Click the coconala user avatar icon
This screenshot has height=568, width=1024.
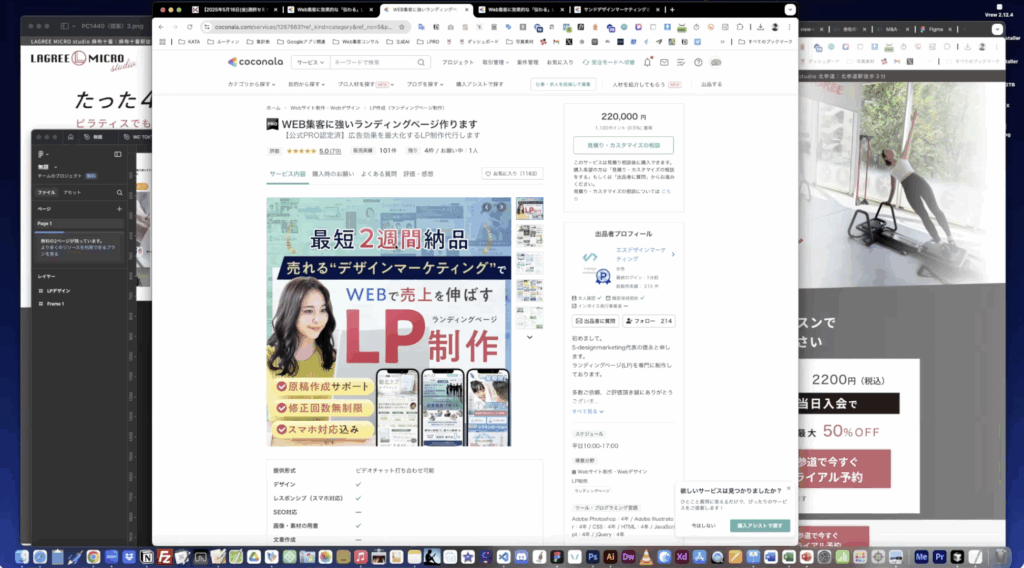(716, 63)
